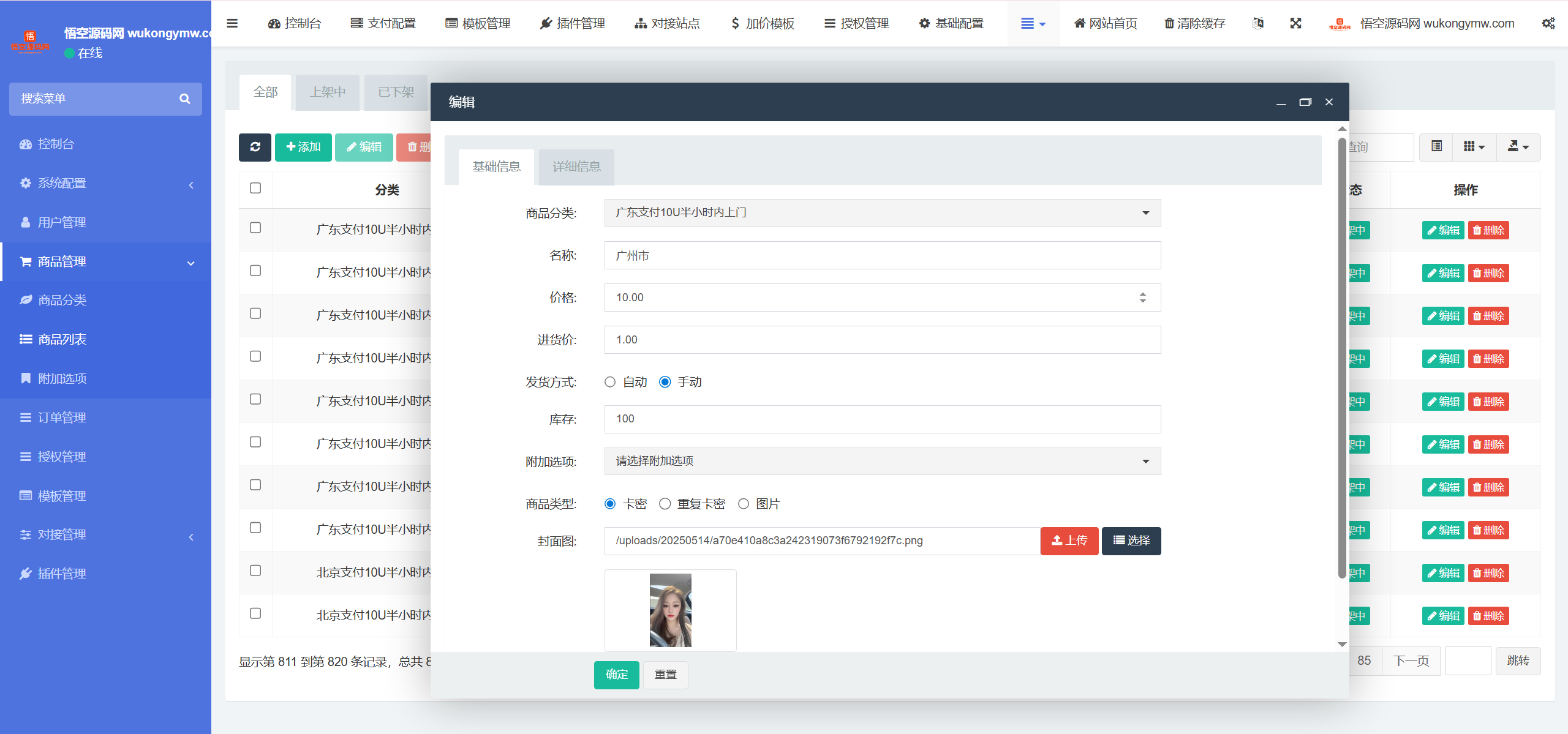1568x734 pixels.
Task: Open the 商品分类 dropdown
Action: tap(882, 212)
